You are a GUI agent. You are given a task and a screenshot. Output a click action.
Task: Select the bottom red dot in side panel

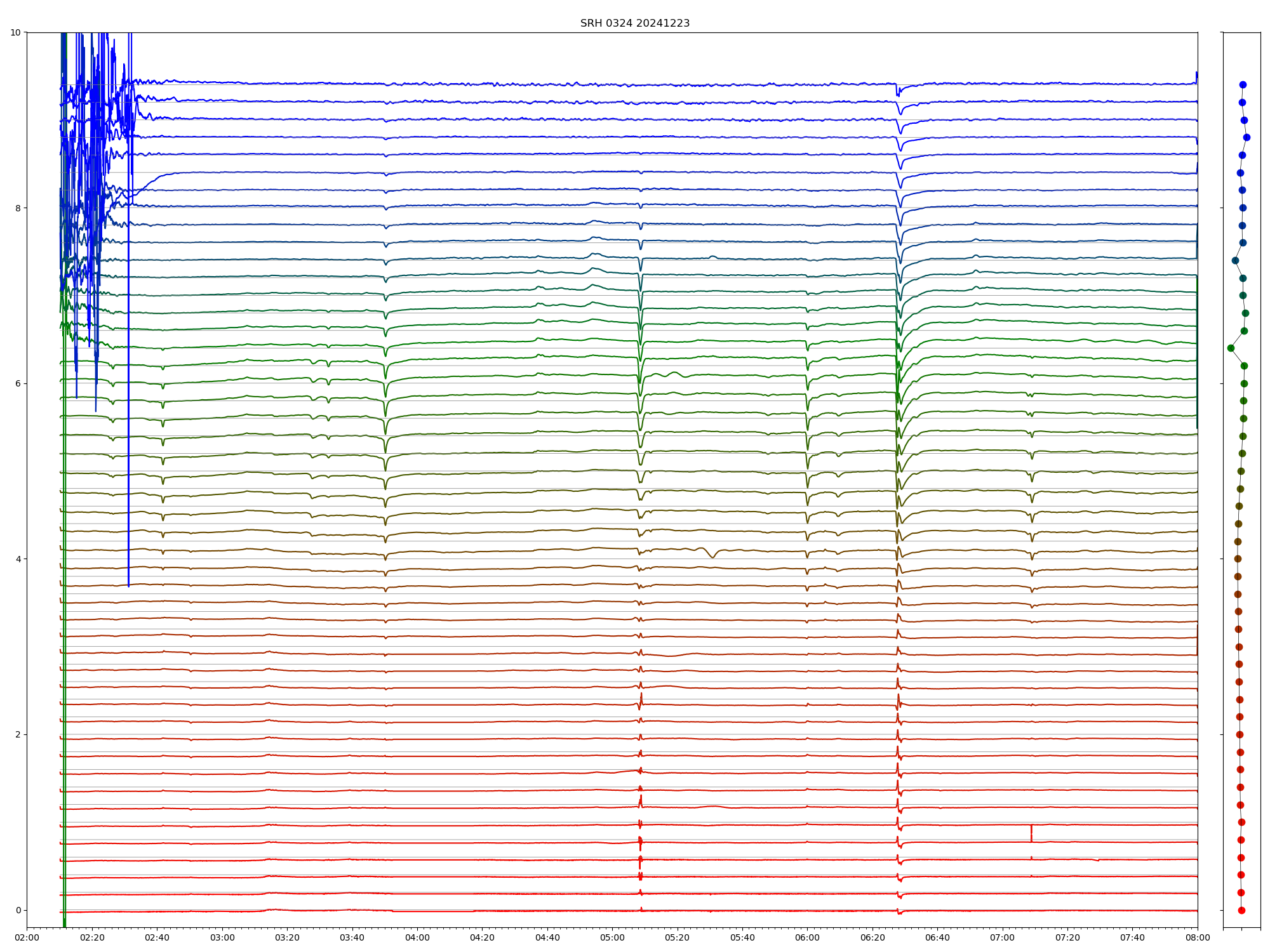click(x=1241, y=910)
